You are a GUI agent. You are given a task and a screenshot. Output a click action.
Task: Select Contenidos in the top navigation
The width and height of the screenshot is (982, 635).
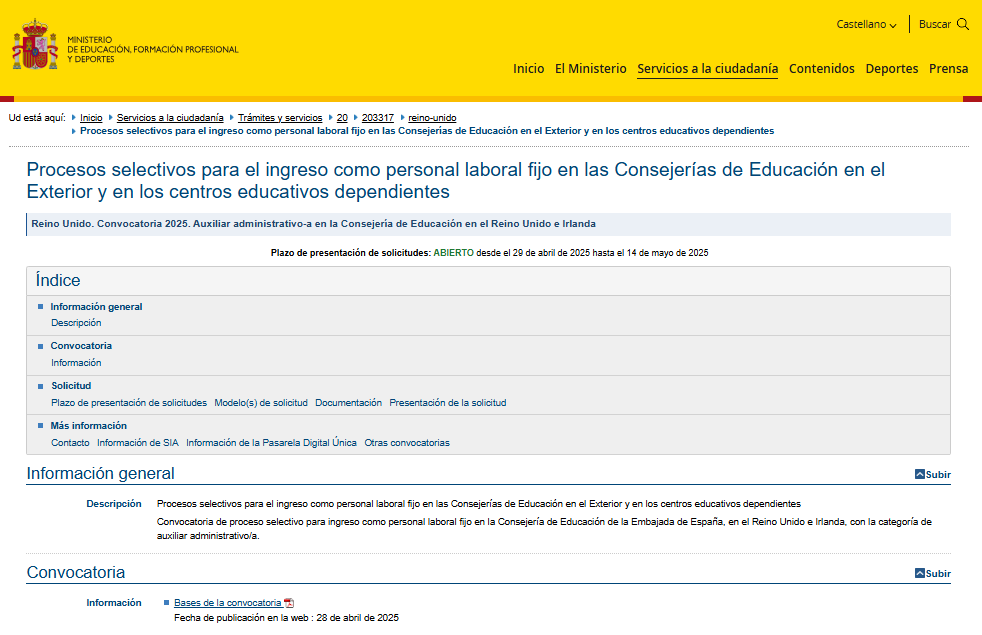(x=822, y=69)
